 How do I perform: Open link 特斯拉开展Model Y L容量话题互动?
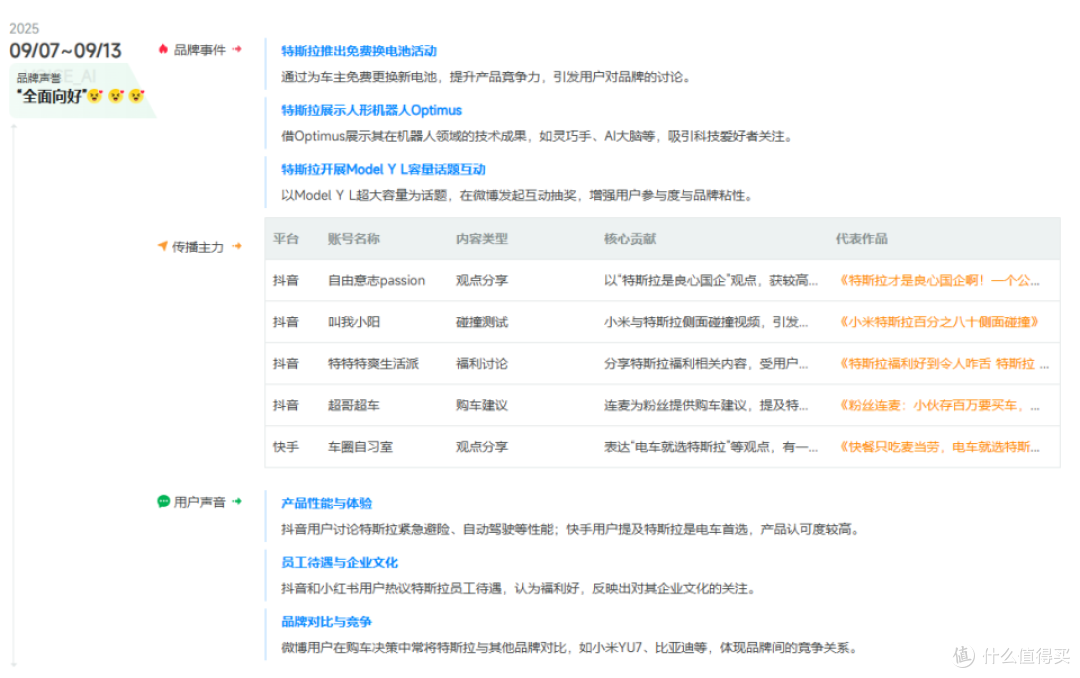coord(383,170)
